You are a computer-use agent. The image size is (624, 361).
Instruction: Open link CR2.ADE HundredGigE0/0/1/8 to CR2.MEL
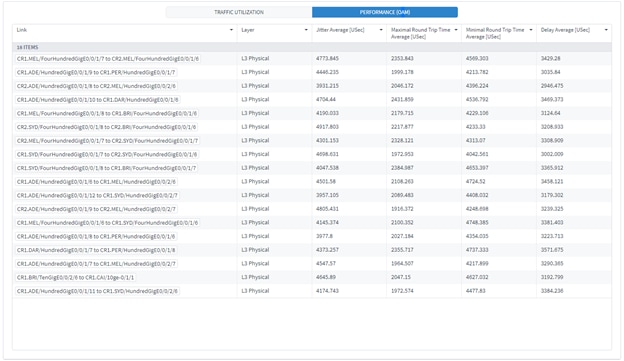96,86
